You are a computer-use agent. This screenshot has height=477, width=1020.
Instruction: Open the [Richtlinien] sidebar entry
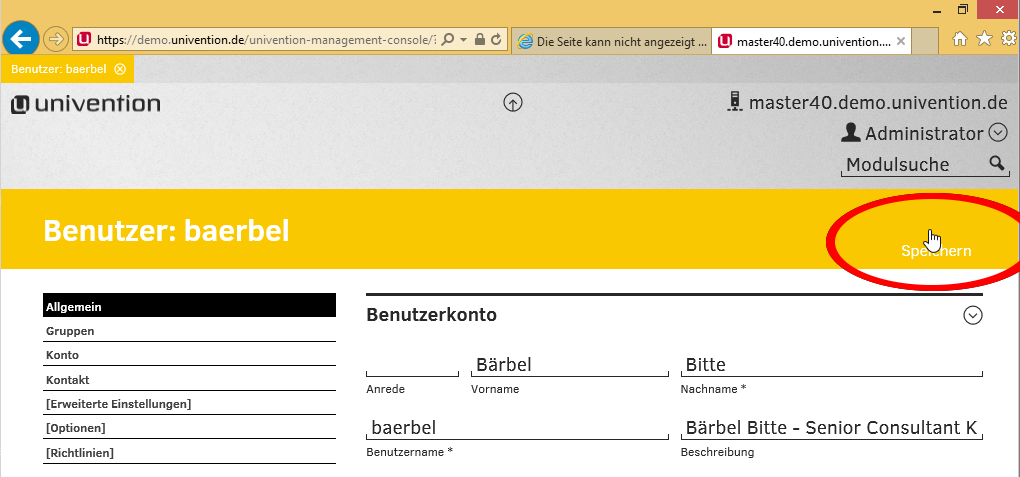tap(80, 453)
